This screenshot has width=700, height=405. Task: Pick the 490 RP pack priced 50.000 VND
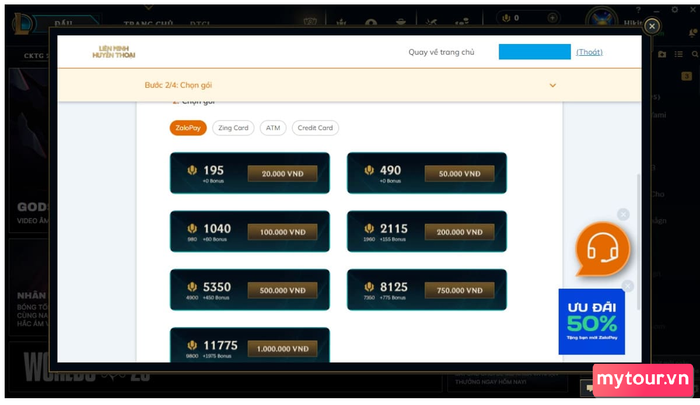pos(427,173)
